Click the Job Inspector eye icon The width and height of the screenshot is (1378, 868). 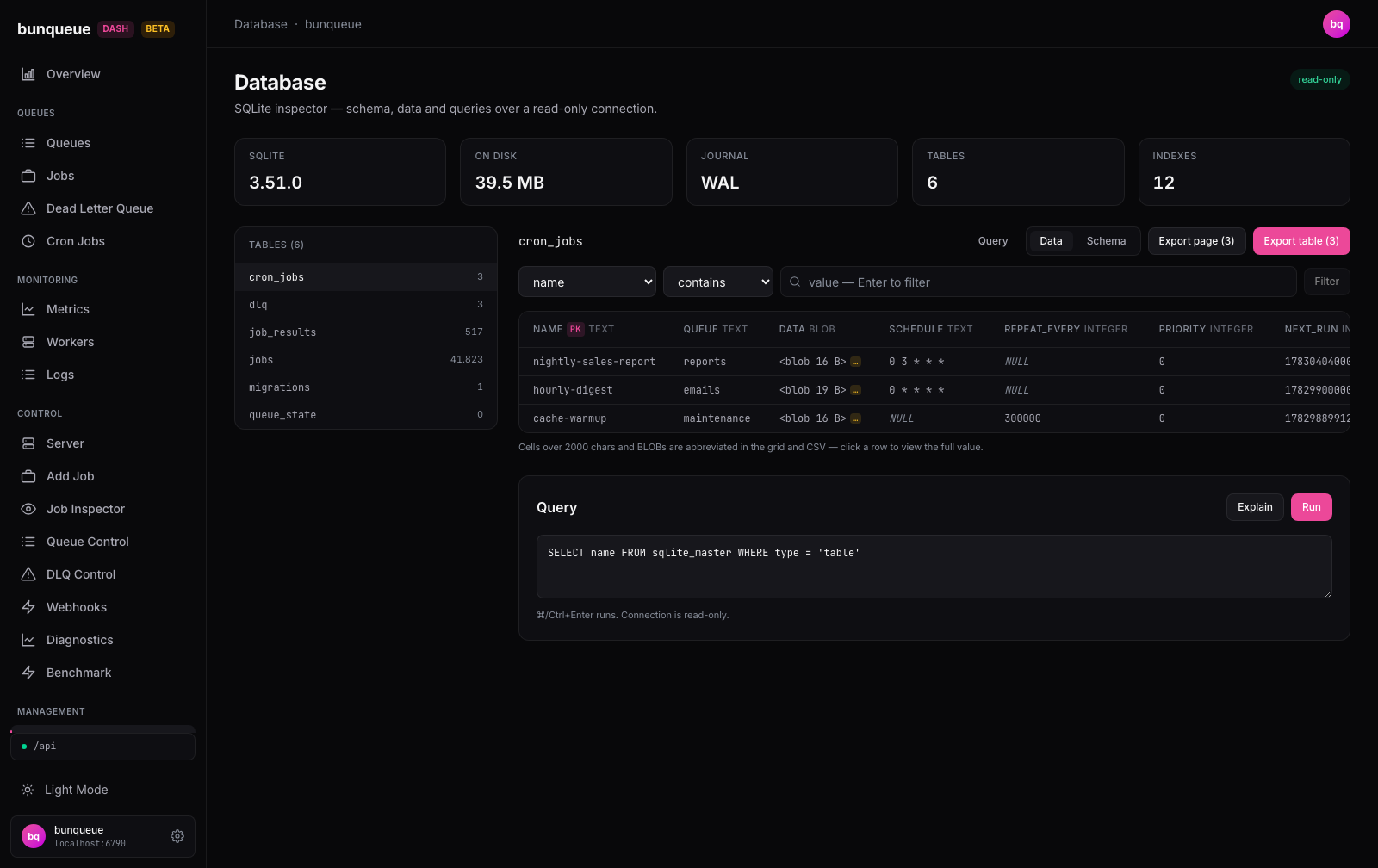coord(28,509)
